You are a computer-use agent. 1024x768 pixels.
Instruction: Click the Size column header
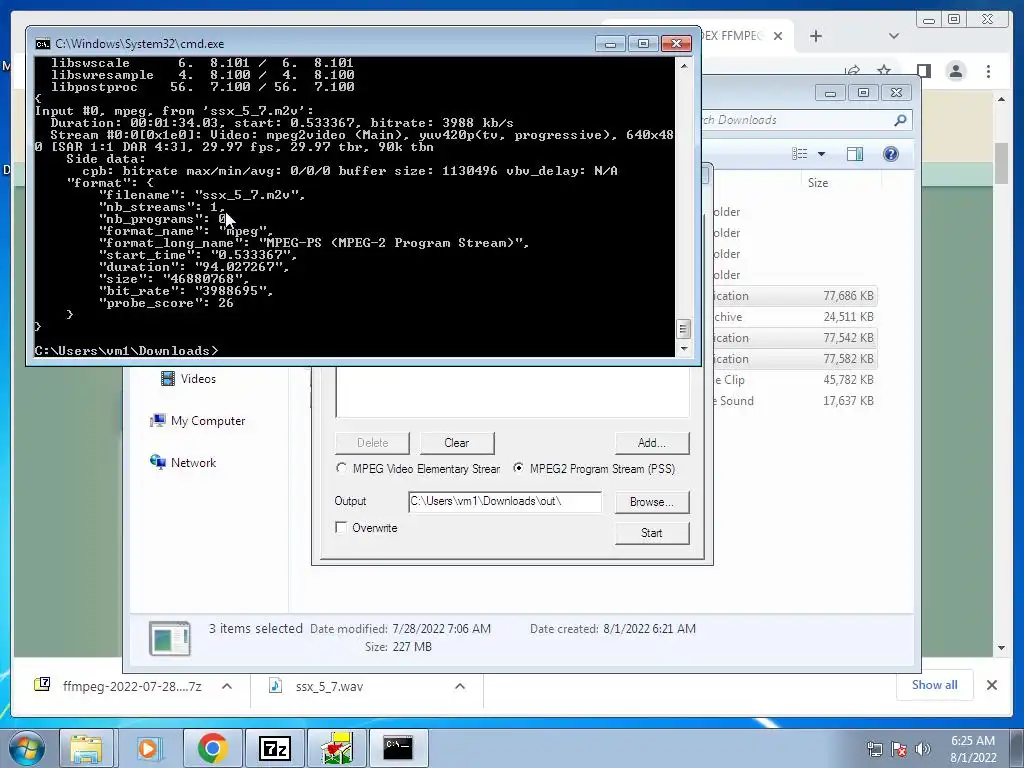818,183
